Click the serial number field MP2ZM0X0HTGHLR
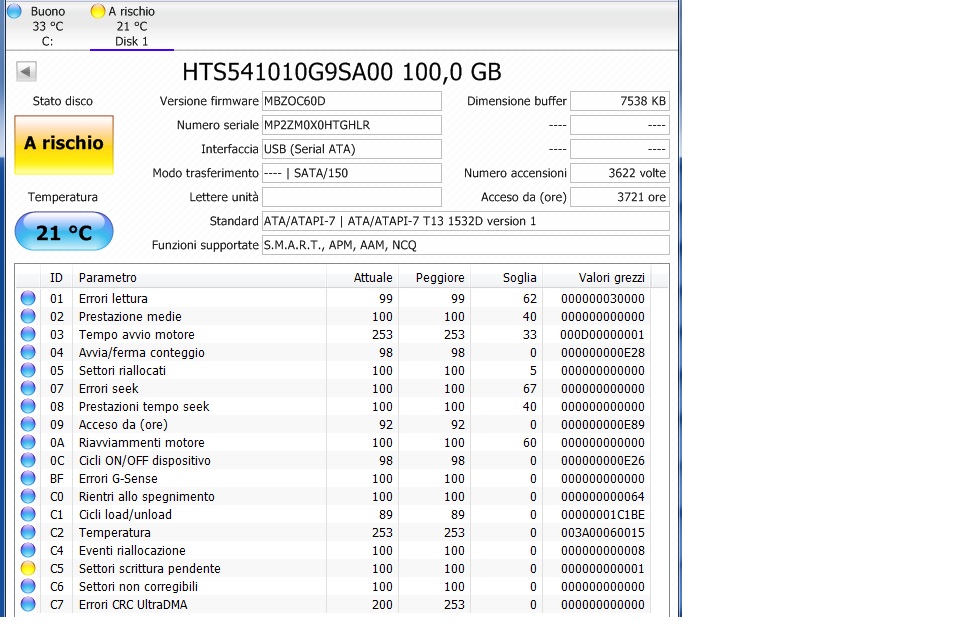This screenshot has height=624, width=963. point(351,125)
